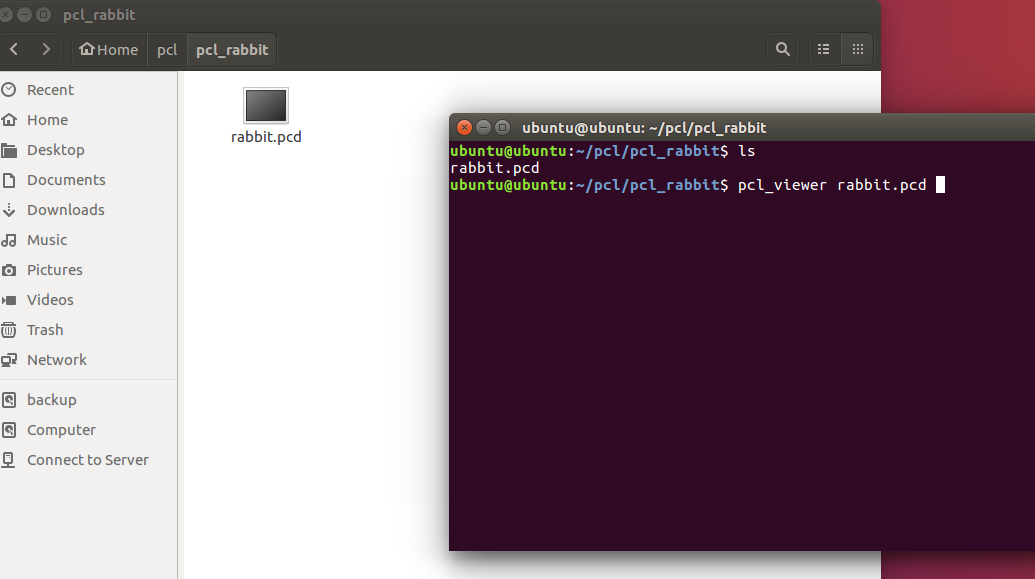The width and height of the screenshot is (1035, 579).
Task: Open Downloads in sidebar
Action: [x=88, y=210]
